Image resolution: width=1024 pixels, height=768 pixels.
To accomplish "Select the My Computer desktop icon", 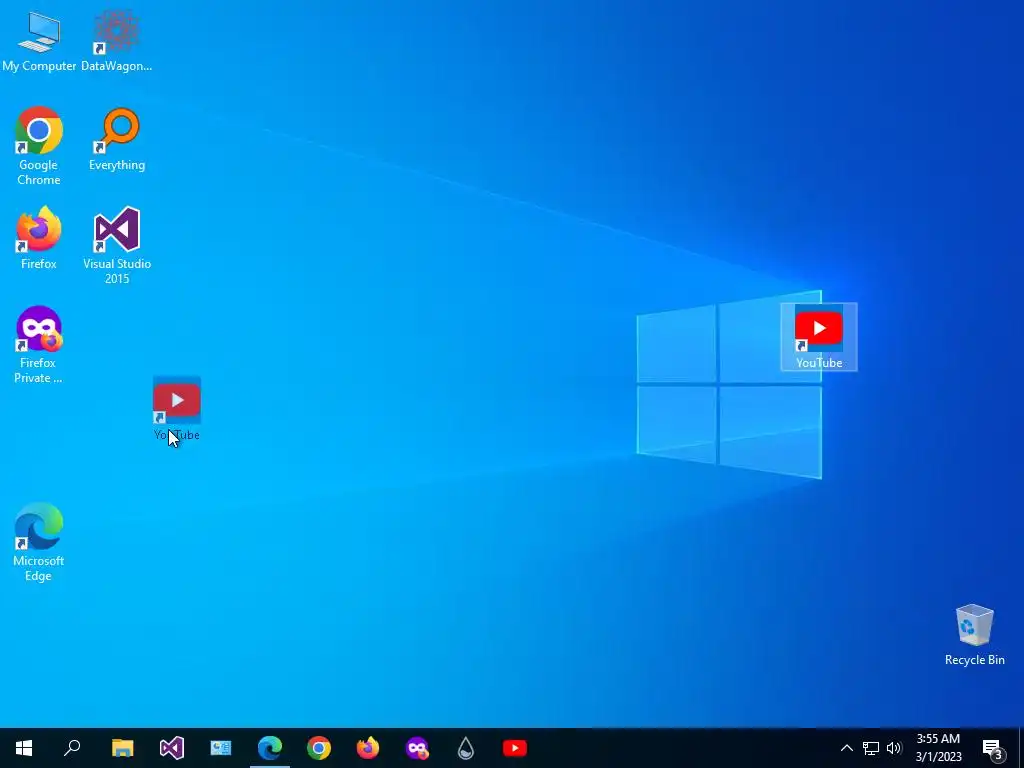I will click(39, 40).
